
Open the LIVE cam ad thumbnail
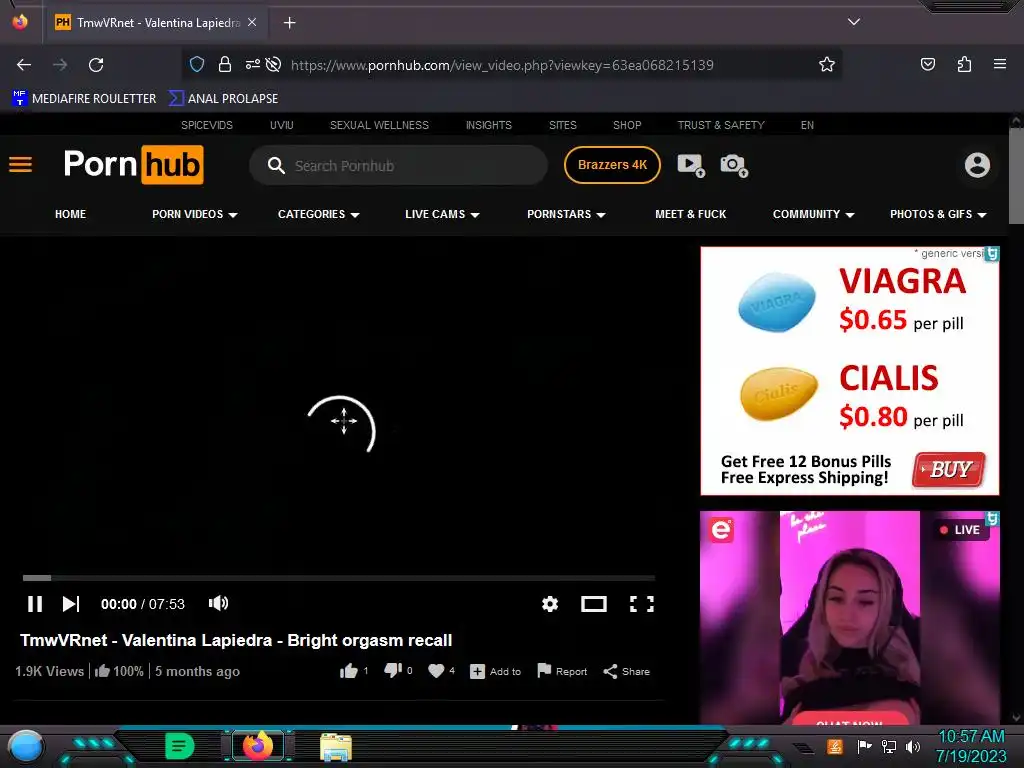pyautogui.click(x=850, y=618)
